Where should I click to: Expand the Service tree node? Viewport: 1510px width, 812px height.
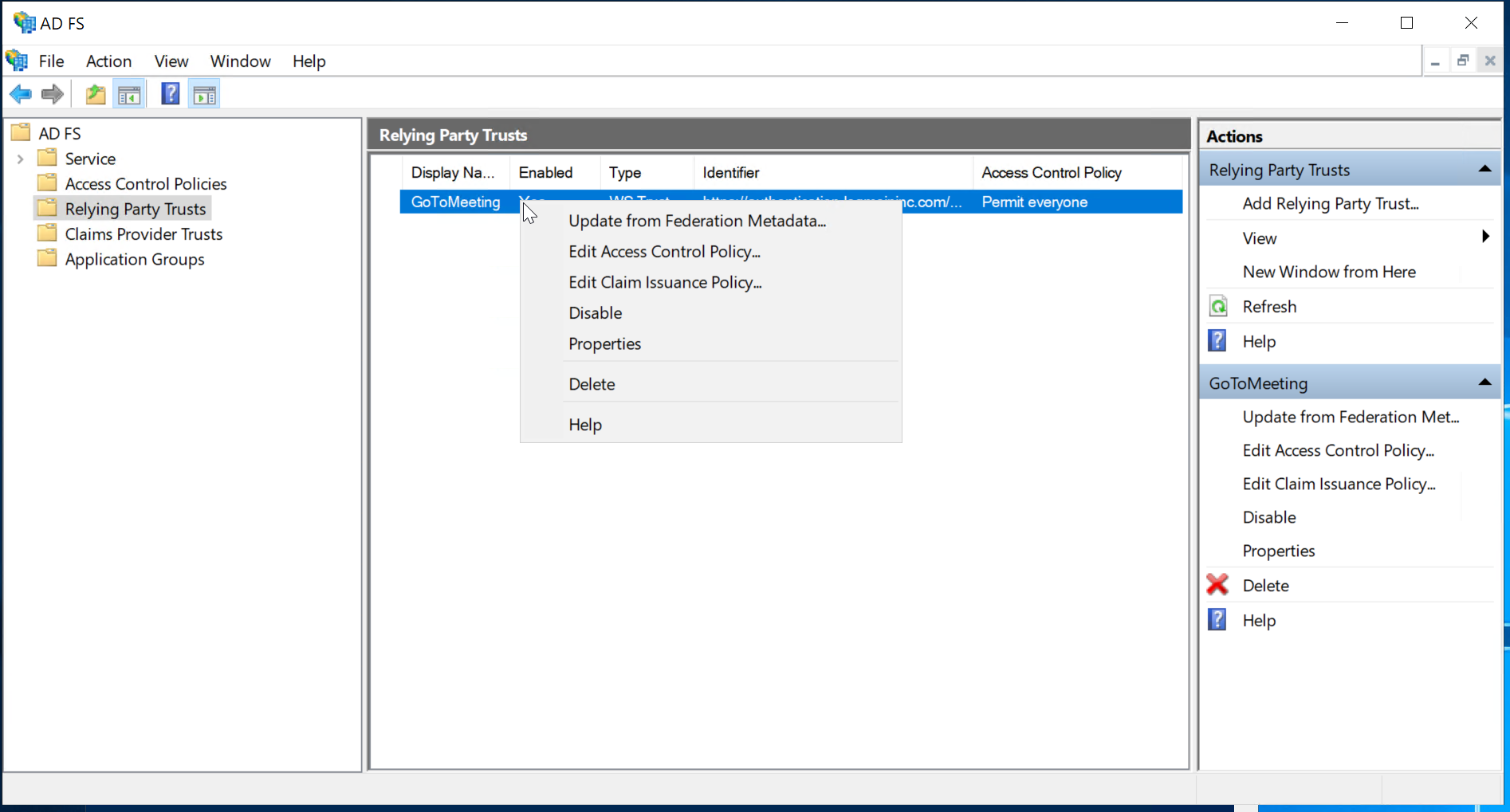(x=21, y=159)
